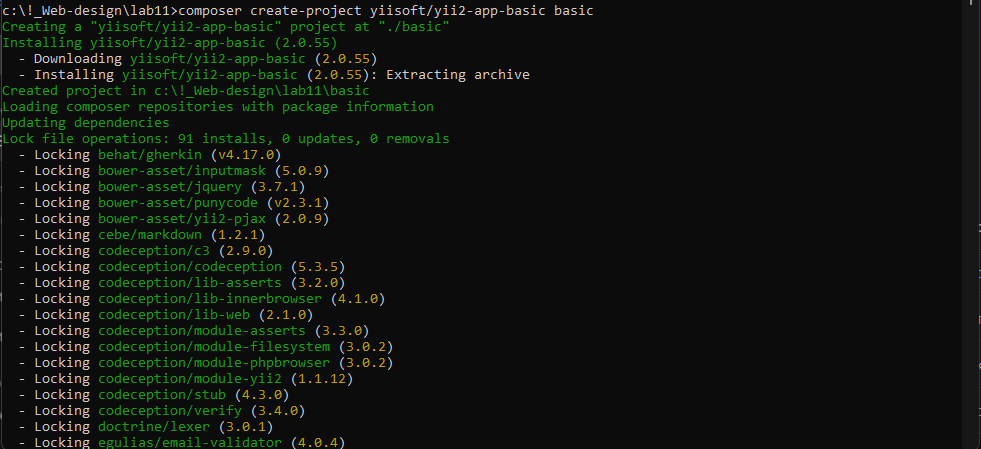This screenshot has width=981, height=449.
Task: Click the 'codeception/lib-web' package name
Action: point(174,315)
